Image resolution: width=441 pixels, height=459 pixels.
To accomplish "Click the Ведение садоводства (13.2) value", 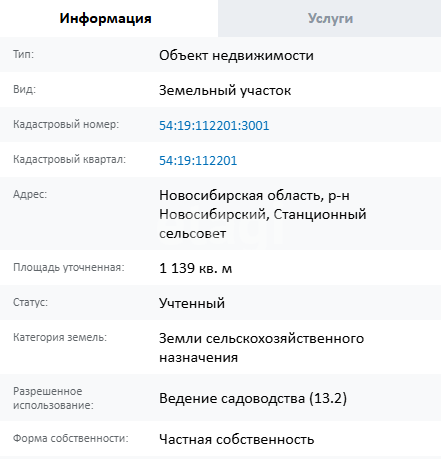I will coord(253,398).
